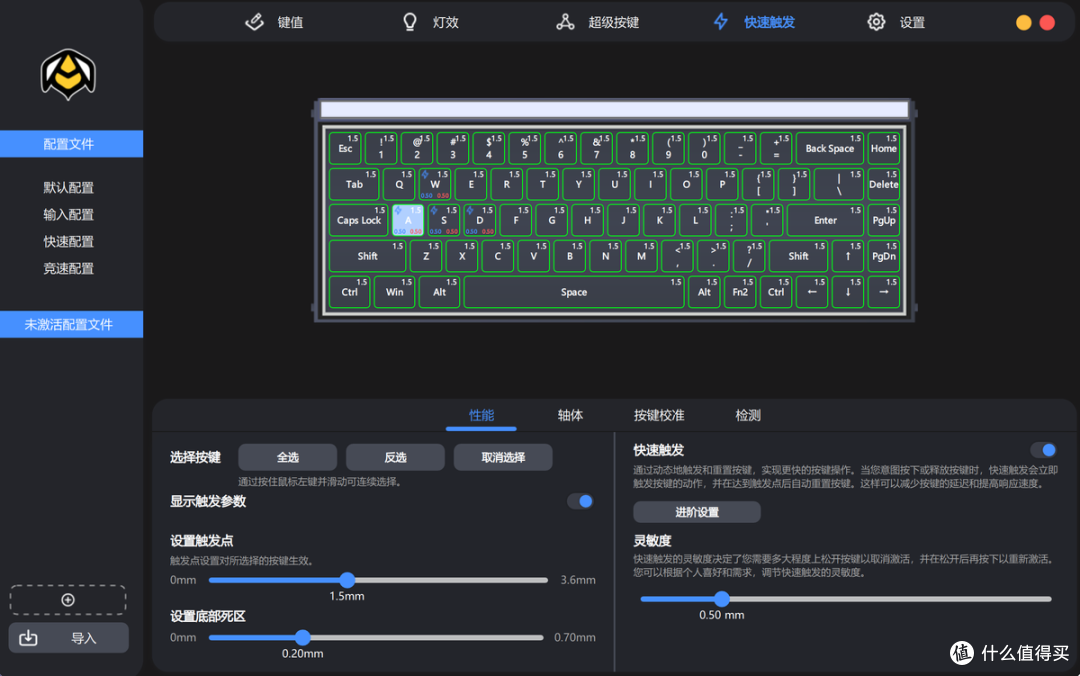Click the 什么值得买 watermark icon
Screen dimensions: 1080x676
coord(961,650)
